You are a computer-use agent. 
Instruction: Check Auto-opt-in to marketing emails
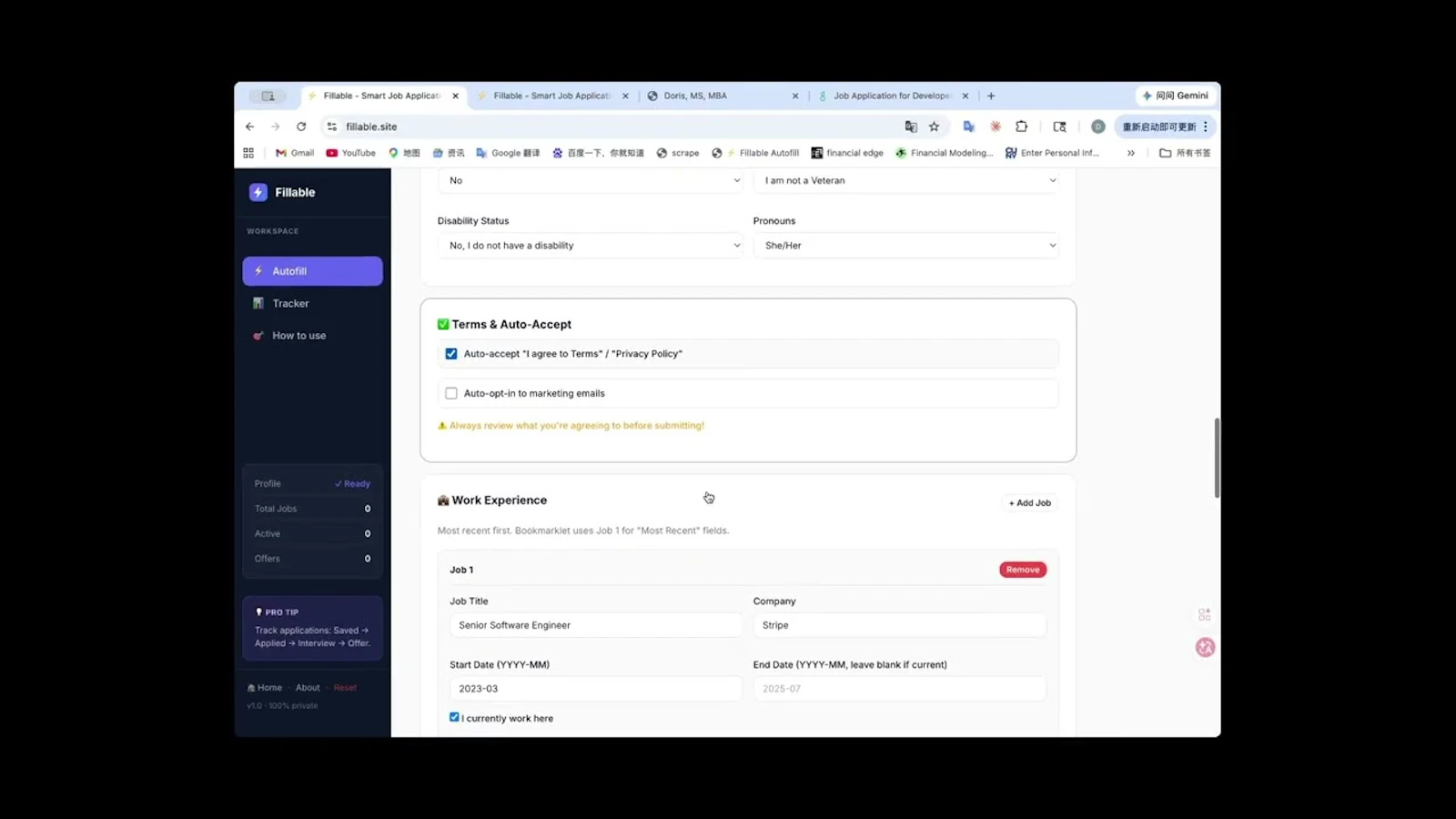click(451, 393)
